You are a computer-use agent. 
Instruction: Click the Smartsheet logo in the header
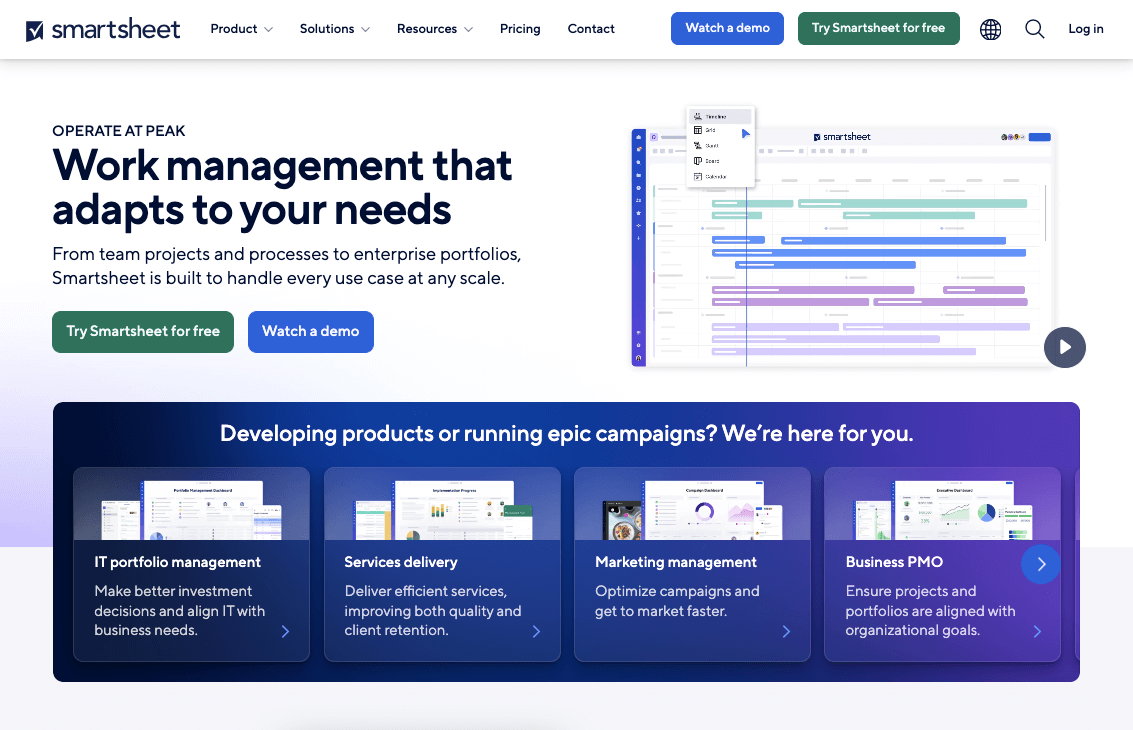pos(103,30)
